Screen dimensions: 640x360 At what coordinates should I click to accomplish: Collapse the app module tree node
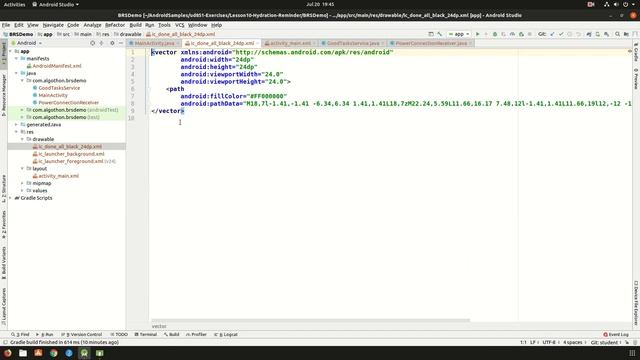[11, 51]
